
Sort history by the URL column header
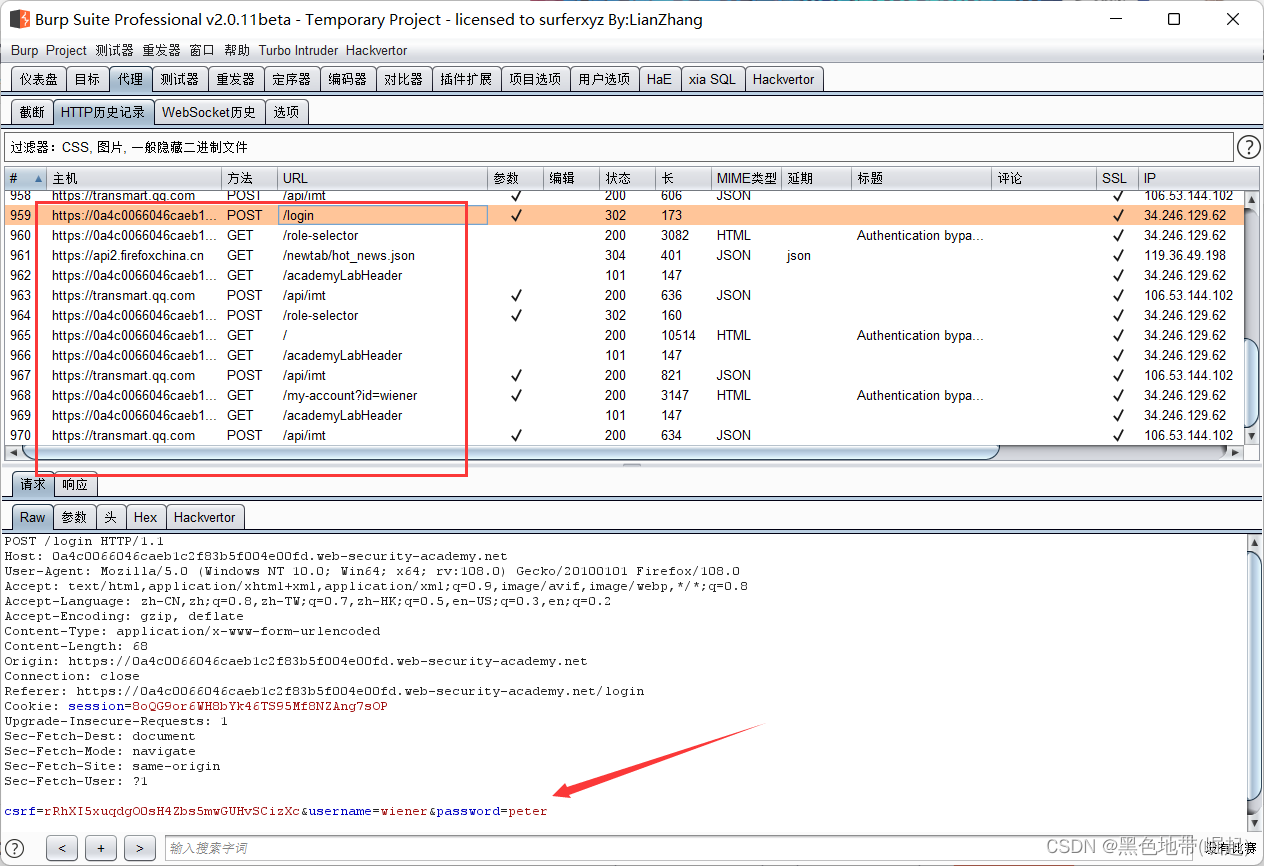(x=383, y=178)
